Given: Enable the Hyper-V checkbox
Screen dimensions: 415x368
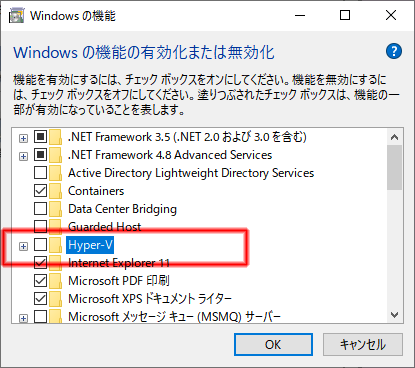Looking at the screenshot, I should point(40,245).
